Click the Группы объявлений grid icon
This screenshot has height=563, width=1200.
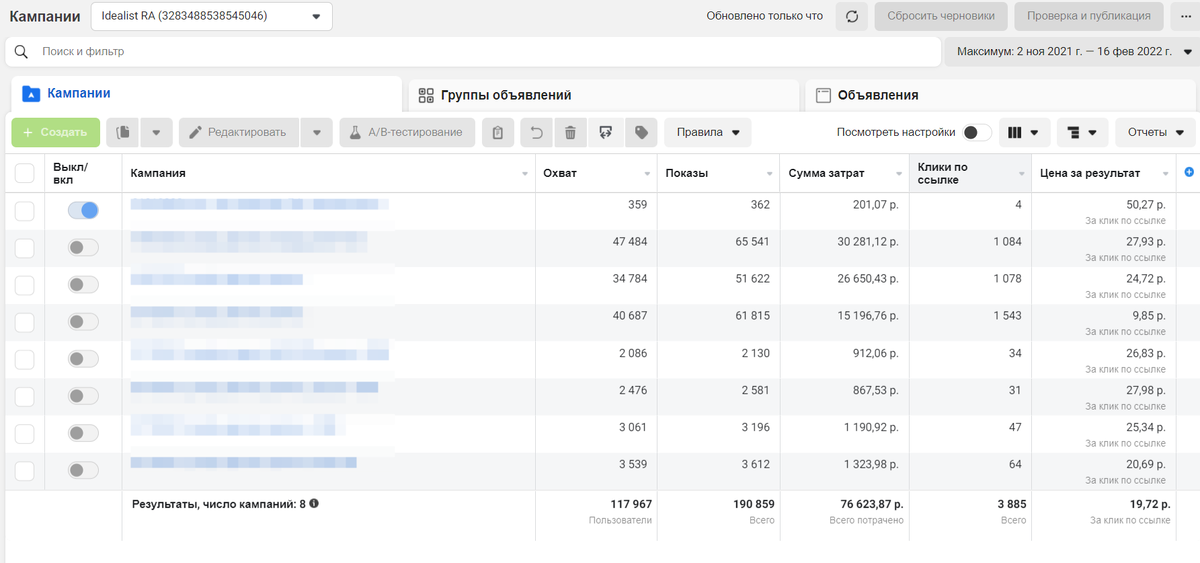pyautogui.click(x=426, y=95)
